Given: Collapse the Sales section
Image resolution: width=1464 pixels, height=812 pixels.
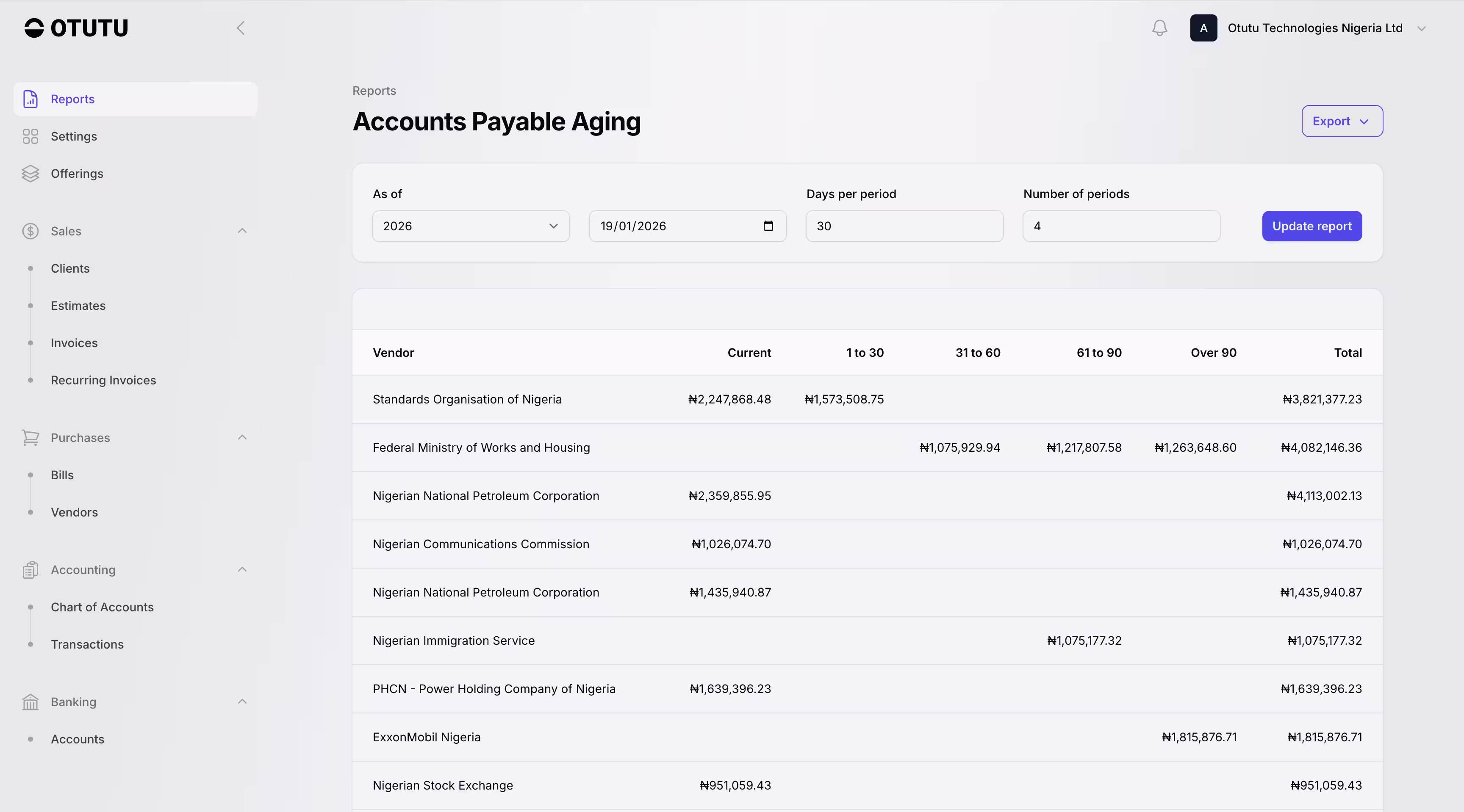Looking at the screenshot, I should pos(242,231).
